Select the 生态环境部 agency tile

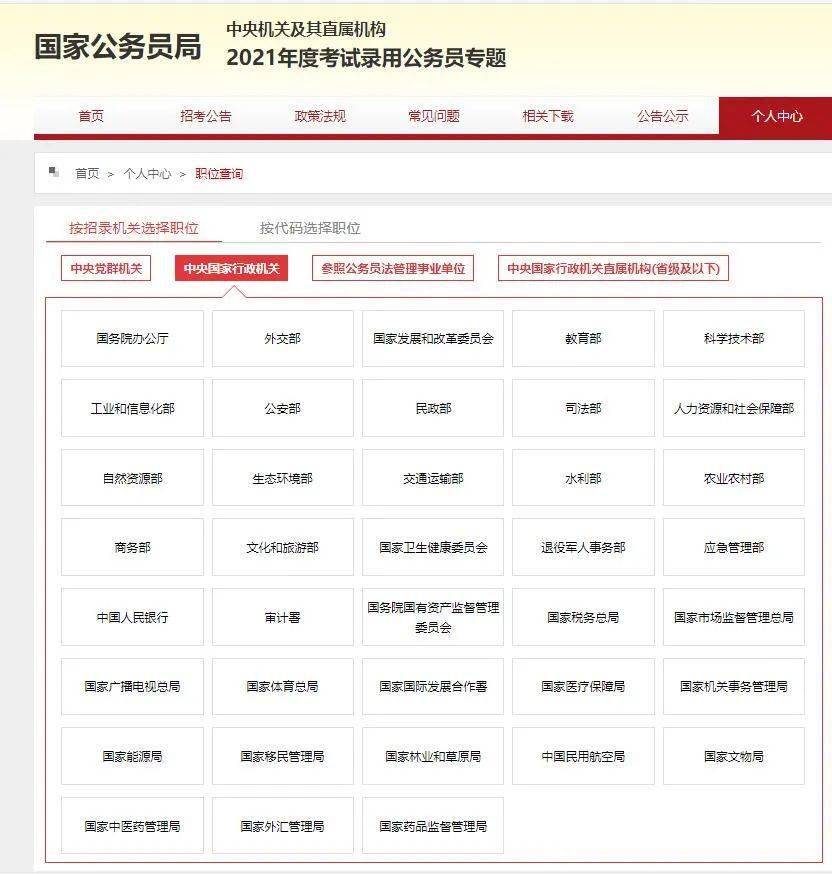click(x=283, y=478)
